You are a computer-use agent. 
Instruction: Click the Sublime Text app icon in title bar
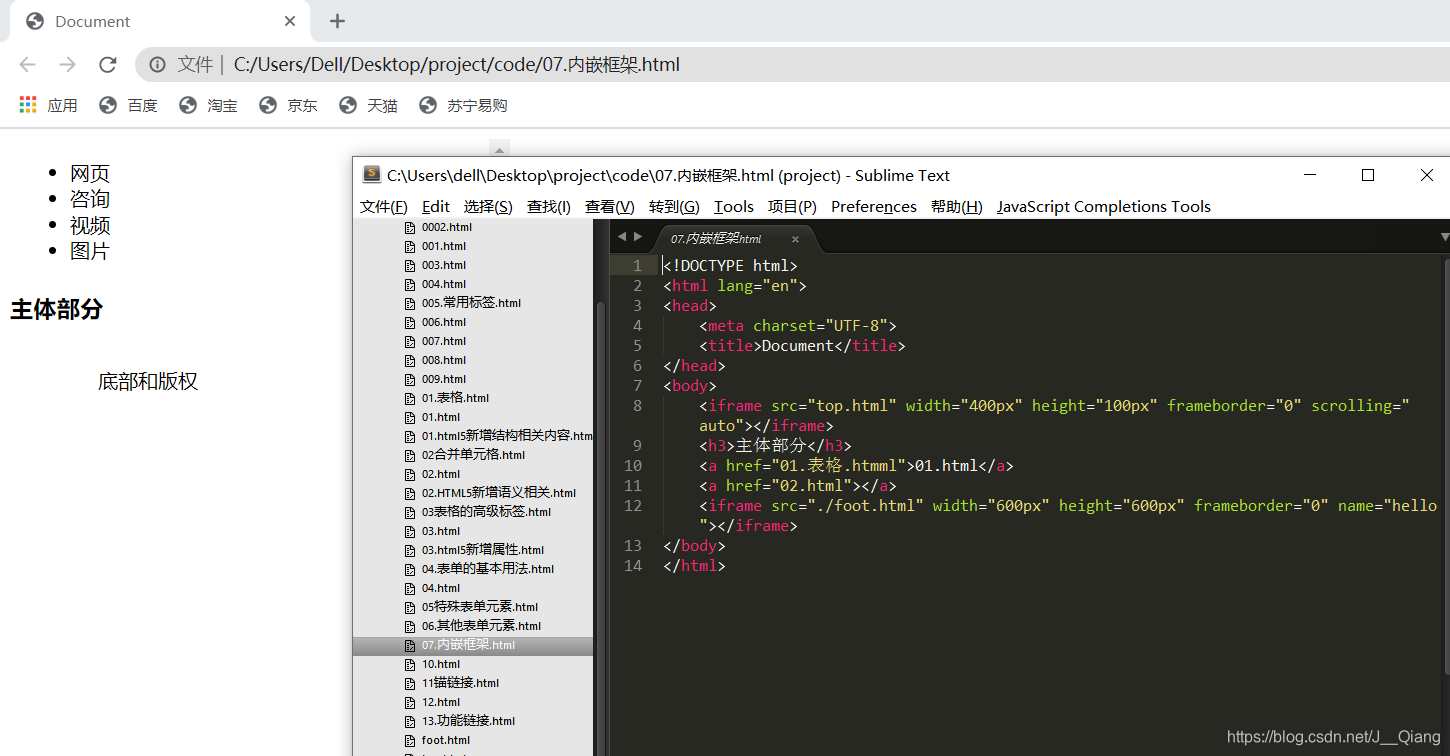pos(372,175)
